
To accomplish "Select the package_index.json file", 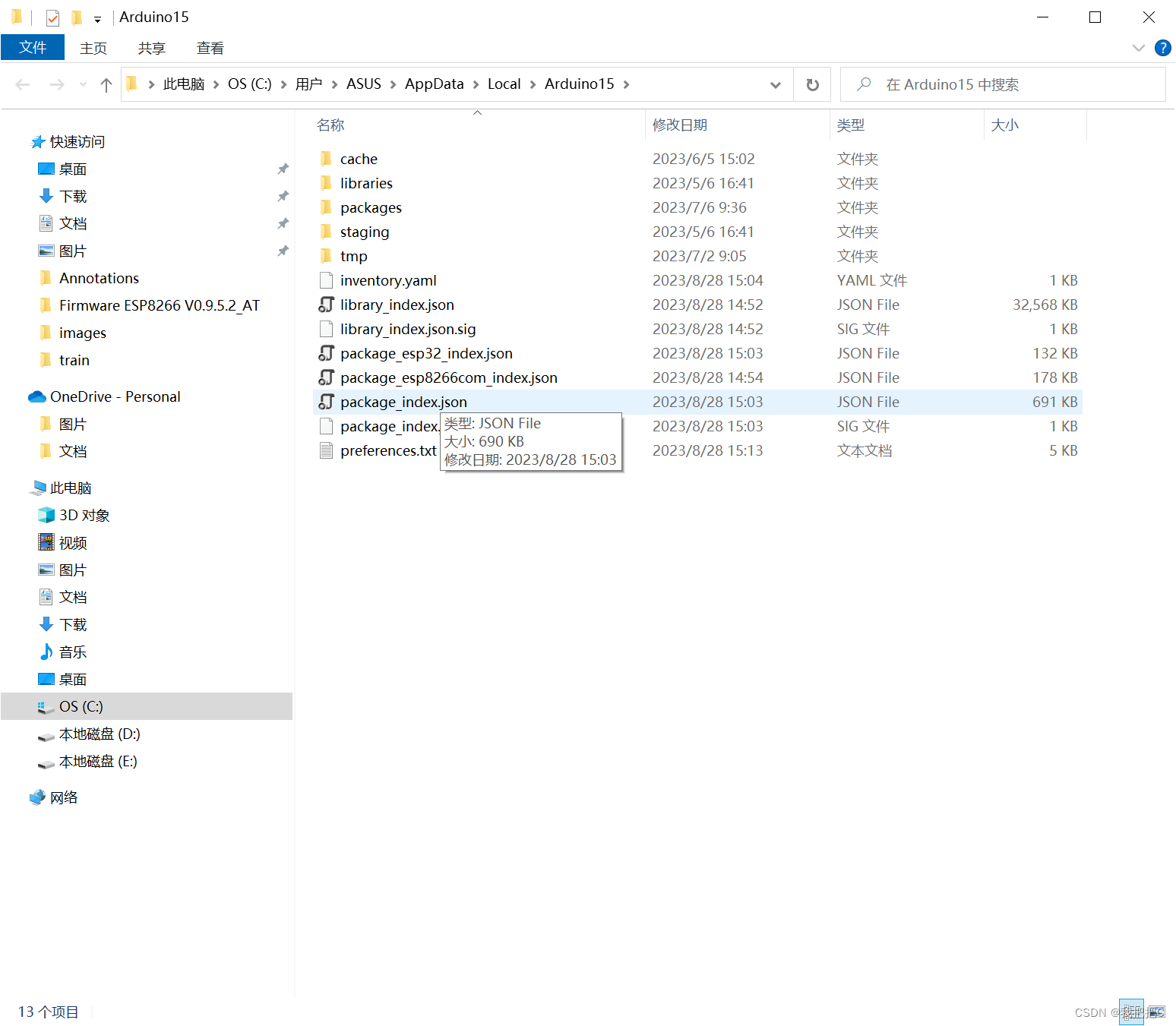I will [x=403, y=402].
